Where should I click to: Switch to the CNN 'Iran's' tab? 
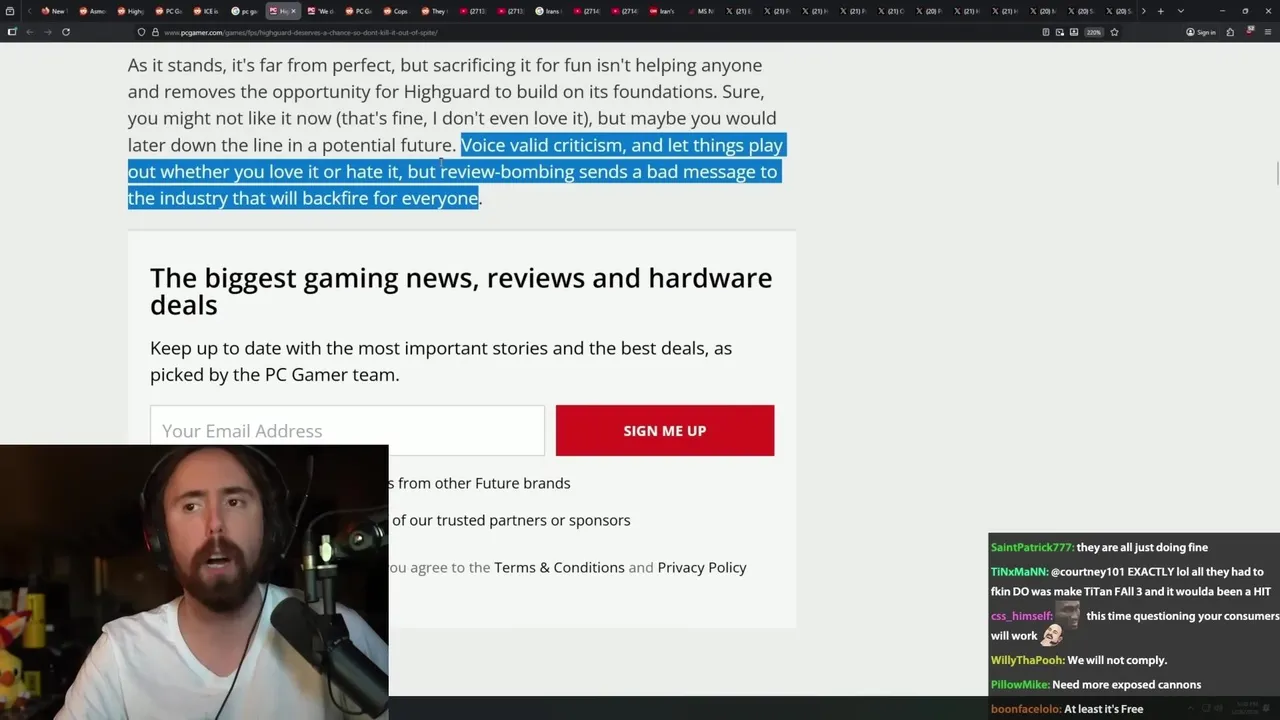(x=662, y=11)
